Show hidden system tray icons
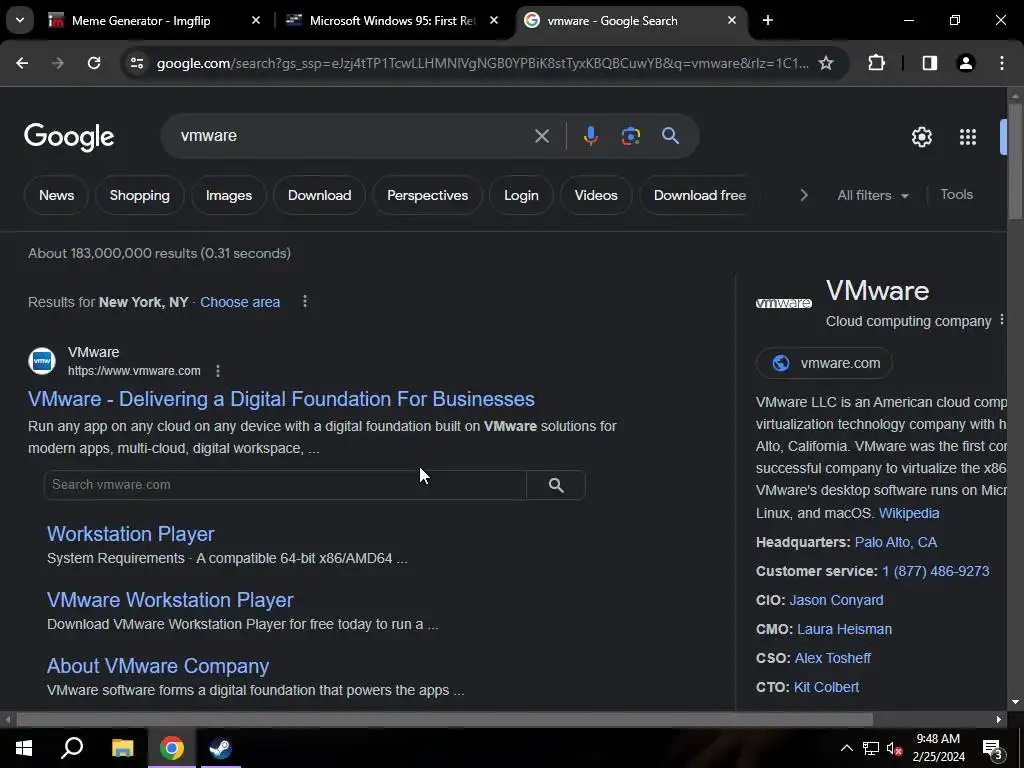Screen dimensions: 1024x768 click(x=846, y=748)
